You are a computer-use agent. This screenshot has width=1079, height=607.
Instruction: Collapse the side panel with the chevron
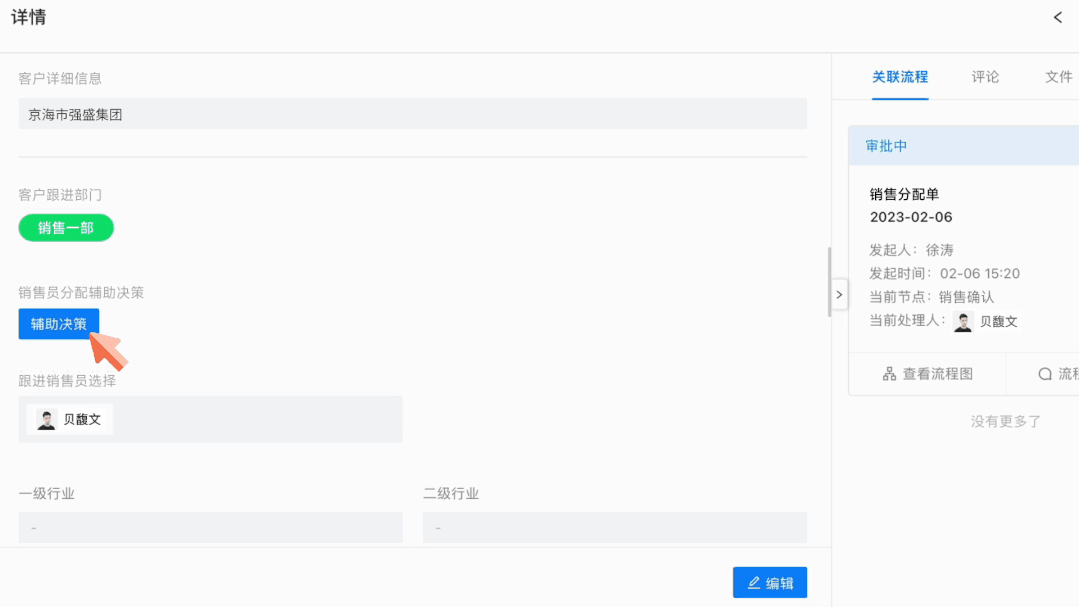[x=839, y=294]
